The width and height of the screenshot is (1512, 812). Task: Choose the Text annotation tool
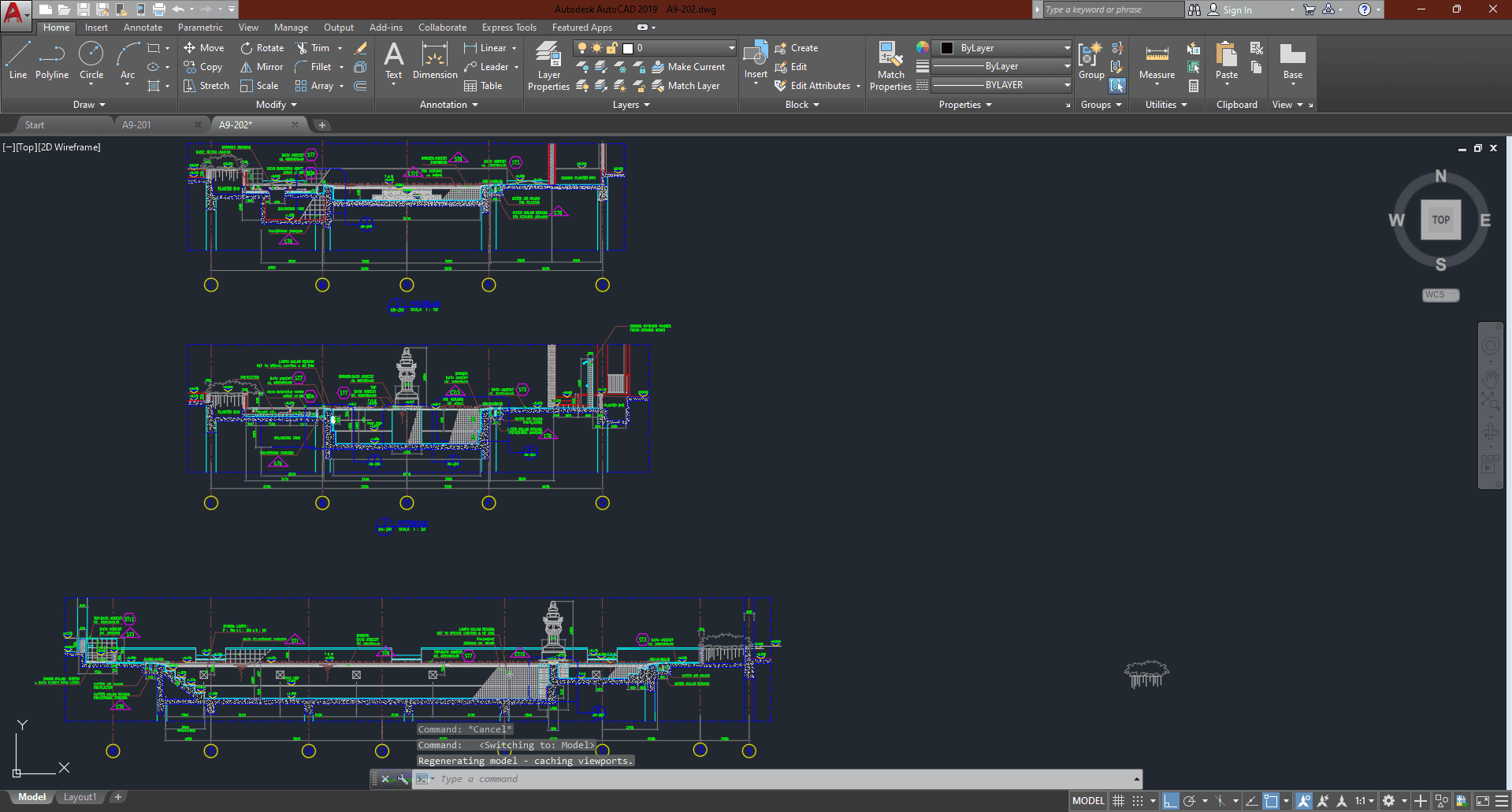point(393,61)
